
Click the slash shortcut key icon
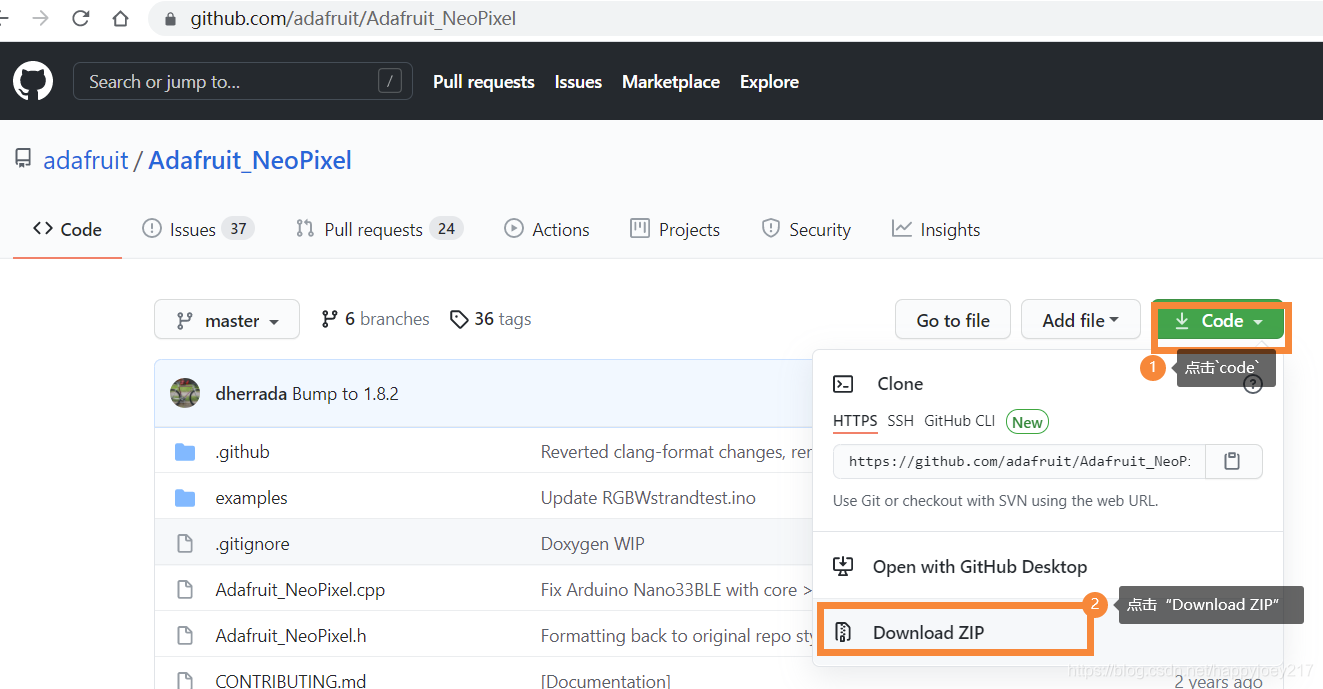[x=390, y=81]
